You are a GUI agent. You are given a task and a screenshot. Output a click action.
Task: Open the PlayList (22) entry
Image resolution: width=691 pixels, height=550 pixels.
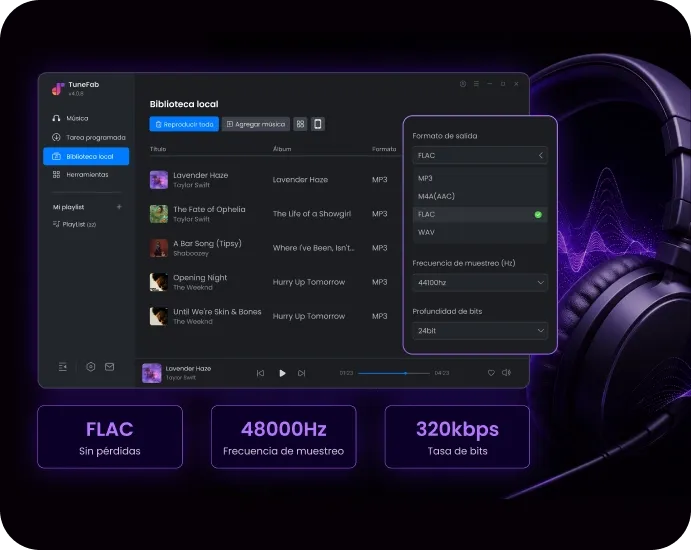pos(74,224)
